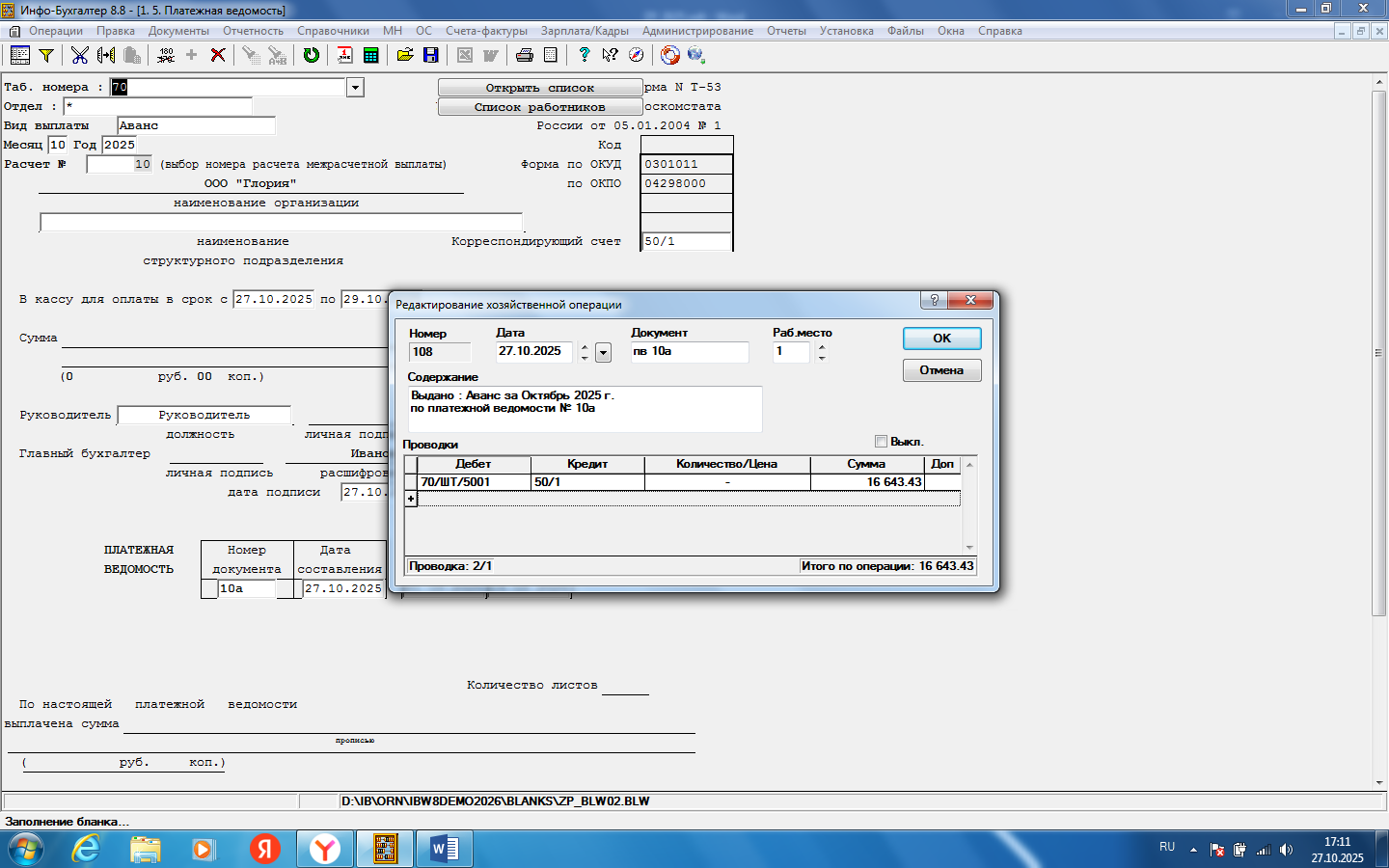Toggle the Выкл. checkbox in dialog
Image resolution: width=1389 pixels, height=868 pixels.
click(x=881, y=442)
